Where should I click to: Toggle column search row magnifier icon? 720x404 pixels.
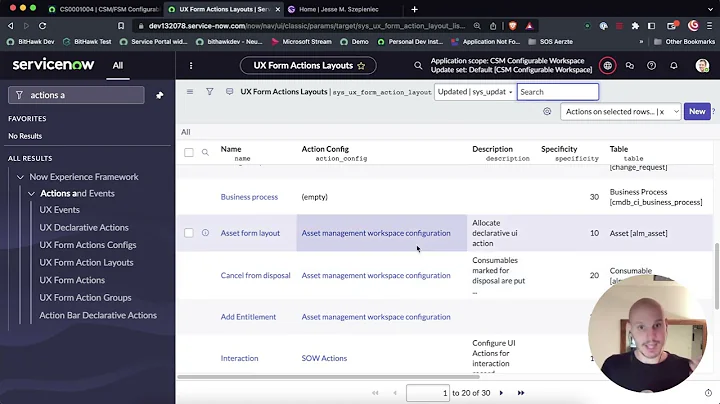(205, 152)
